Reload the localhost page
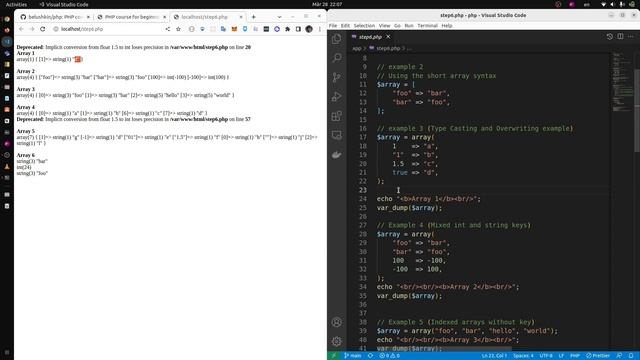Image resolution: width=640 pixels, height=360 pixels. (x=42, y=29)
